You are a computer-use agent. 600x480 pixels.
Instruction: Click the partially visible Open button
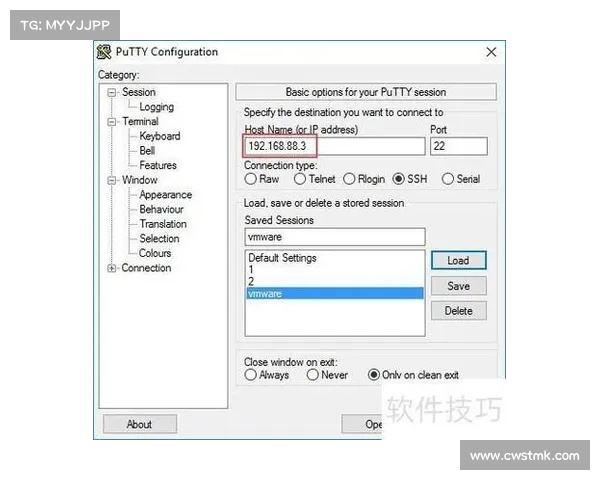[x=362, y=424]
